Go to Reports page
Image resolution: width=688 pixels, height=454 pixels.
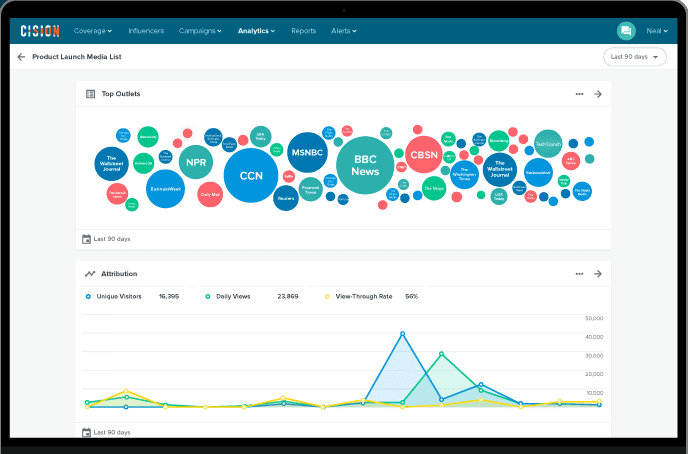pyautogui.click(x=304, y=31)
